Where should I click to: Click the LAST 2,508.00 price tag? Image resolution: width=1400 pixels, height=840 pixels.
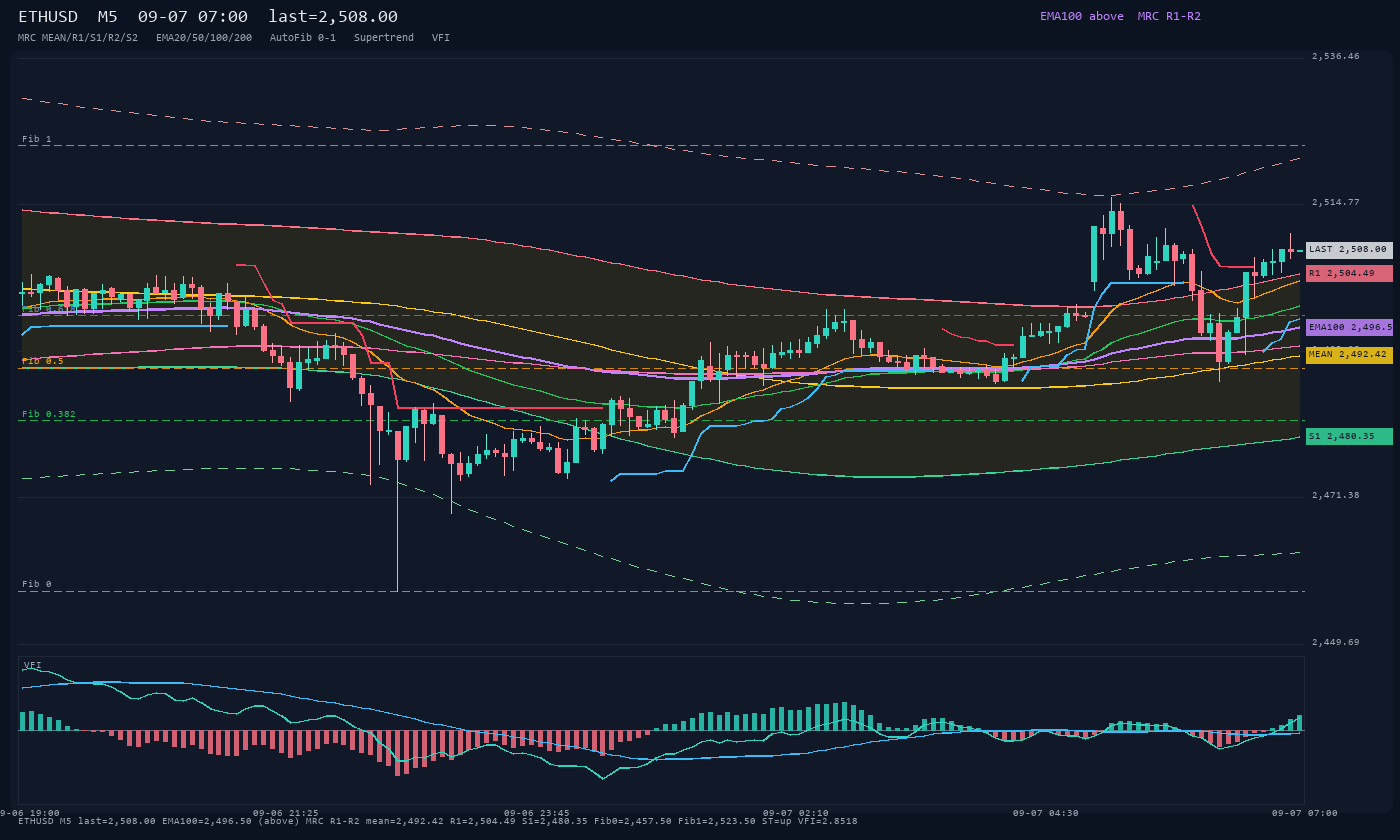pyautogui.click(x=1349, y=250)
